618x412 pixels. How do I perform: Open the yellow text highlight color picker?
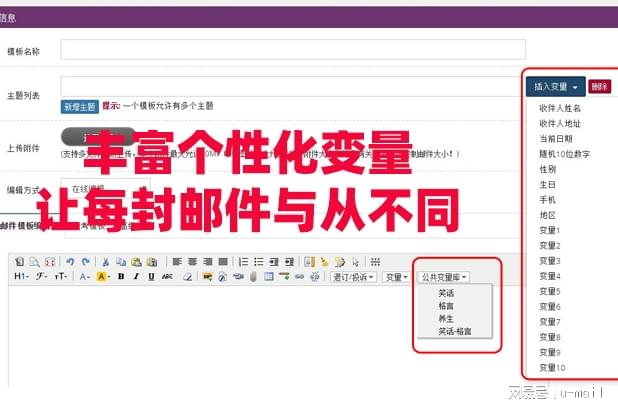[x=103, y=277]
